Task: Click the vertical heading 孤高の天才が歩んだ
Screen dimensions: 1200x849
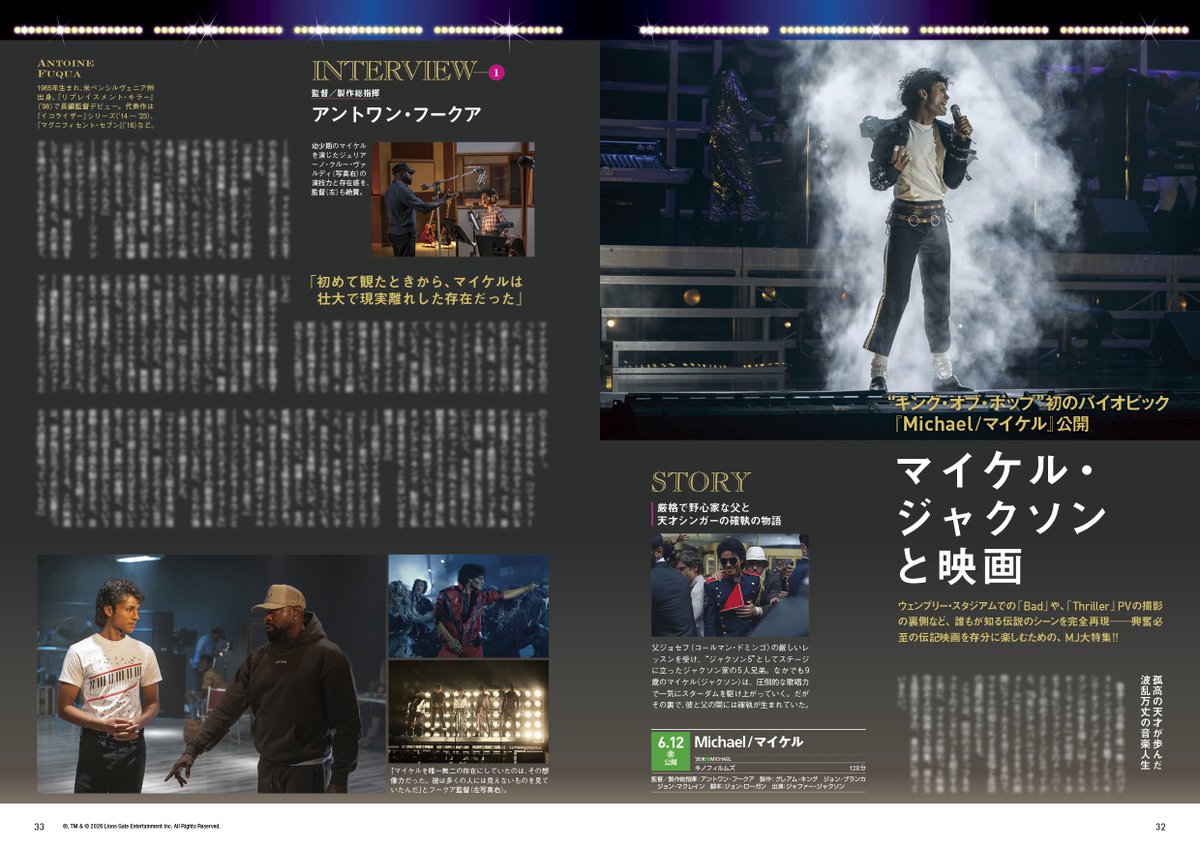Action: click(1157, 720)
